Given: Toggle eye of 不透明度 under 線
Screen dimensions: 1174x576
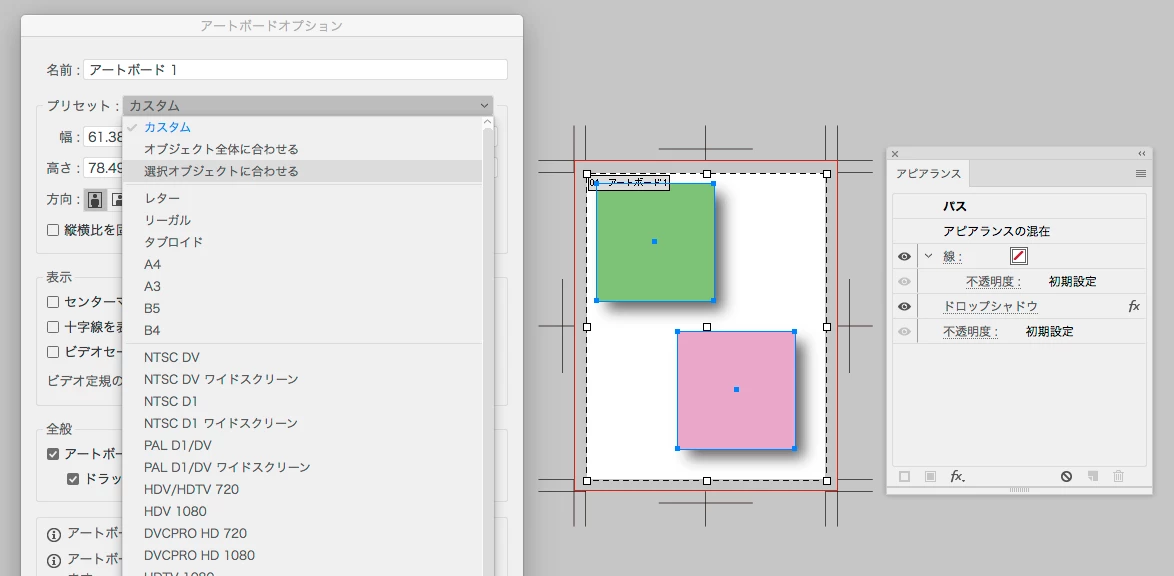Looking at the screenshot, I should [x=904, y=282].
